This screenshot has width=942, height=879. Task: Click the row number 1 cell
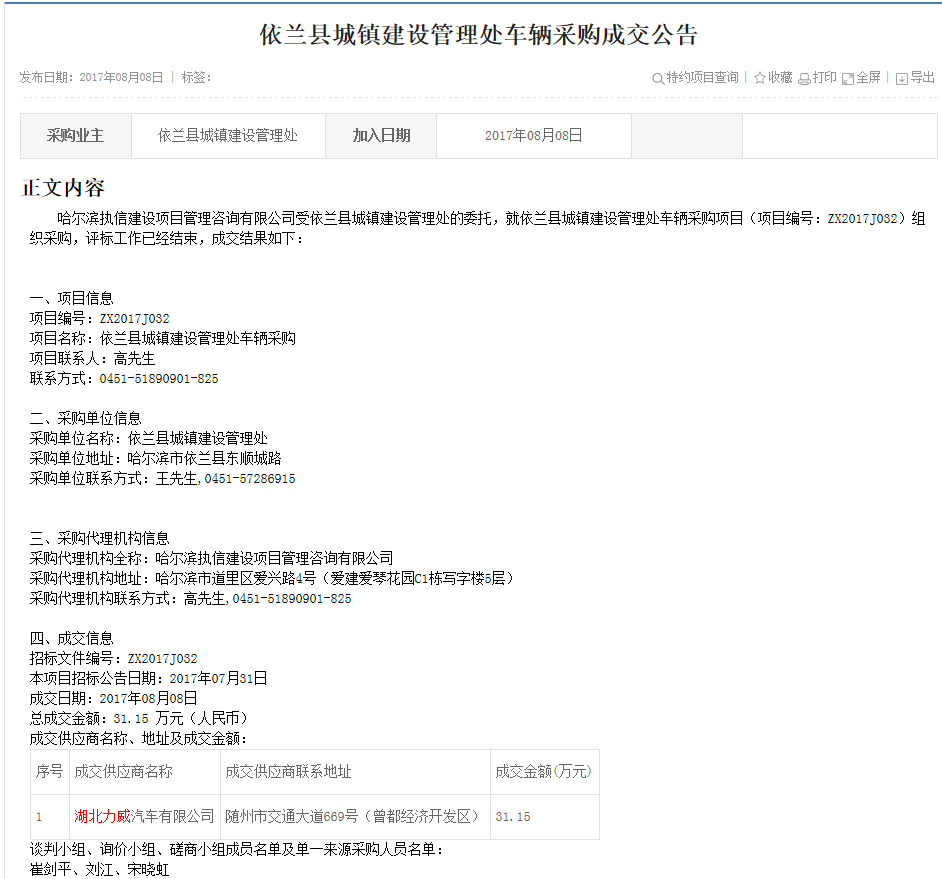tap(49, 817)
